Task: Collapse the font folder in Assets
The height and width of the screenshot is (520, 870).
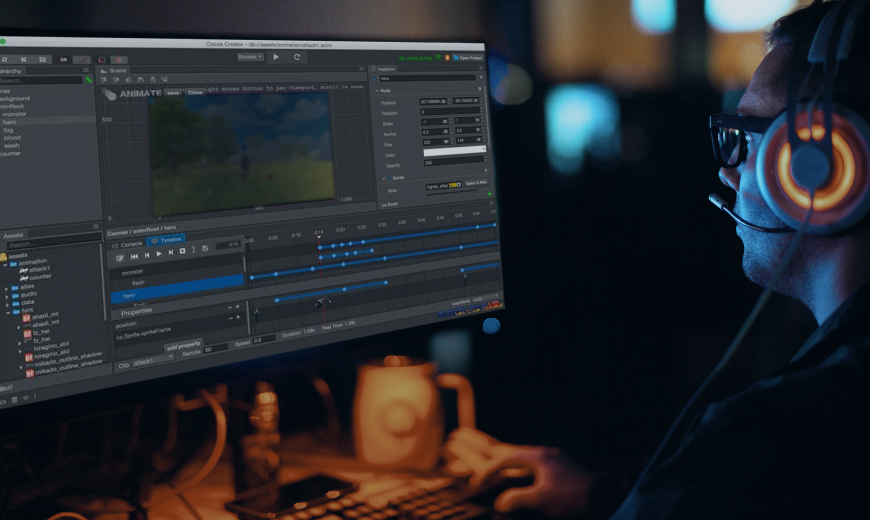Action: click(8, 312)
